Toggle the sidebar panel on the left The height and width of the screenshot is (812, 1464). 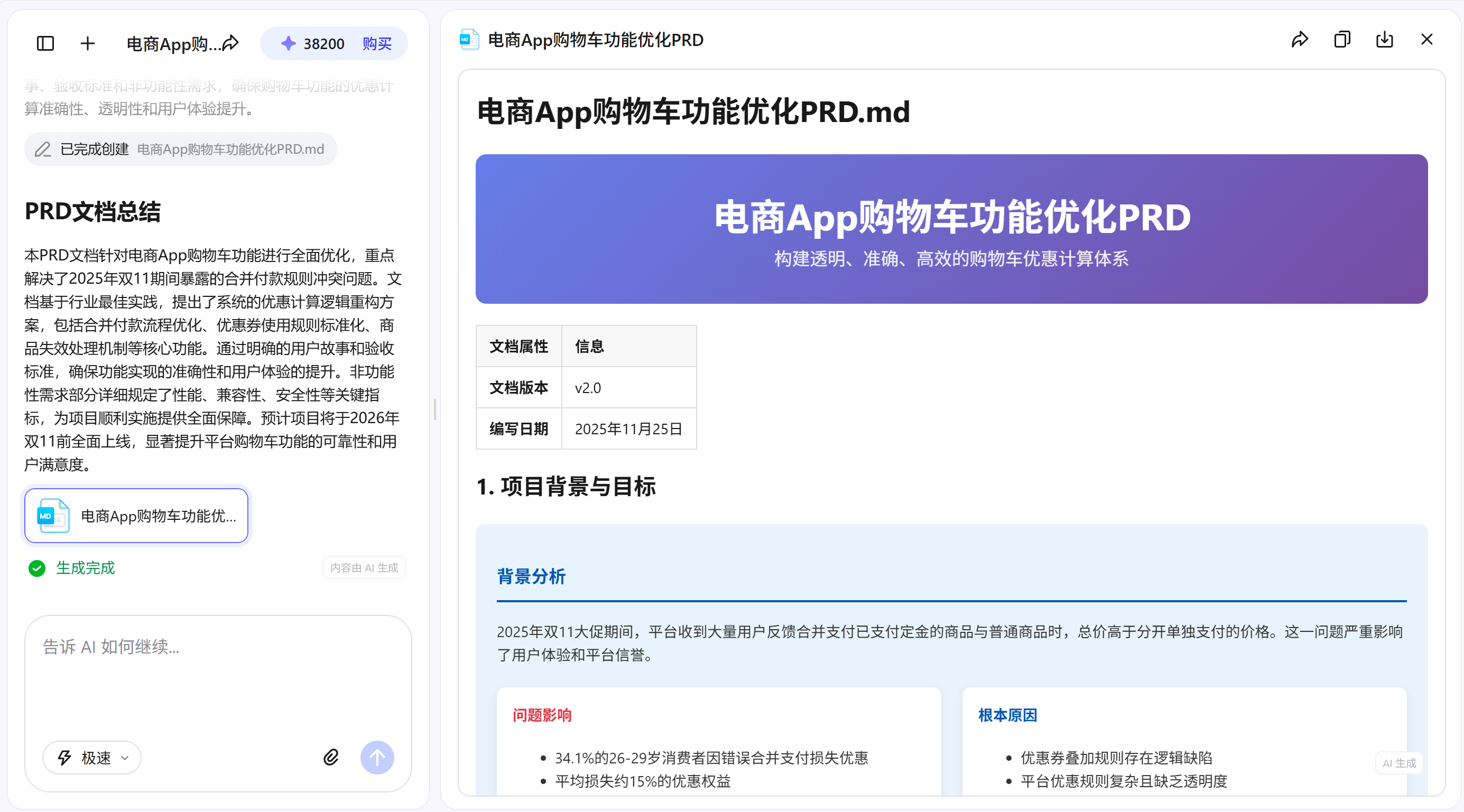(x=45, y=43)
